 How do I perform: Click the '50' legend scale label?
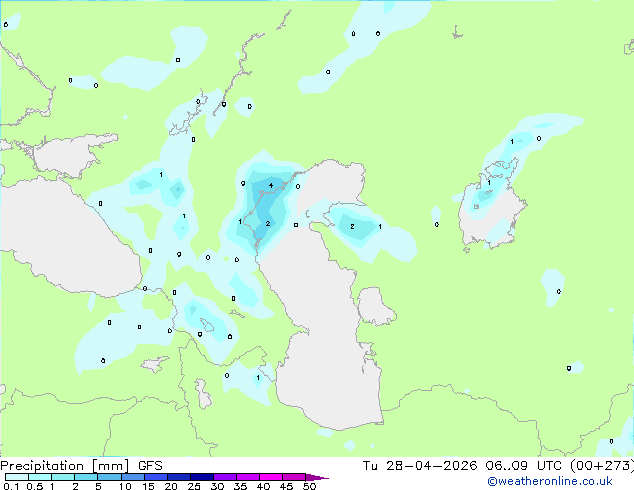click(309, 486)
